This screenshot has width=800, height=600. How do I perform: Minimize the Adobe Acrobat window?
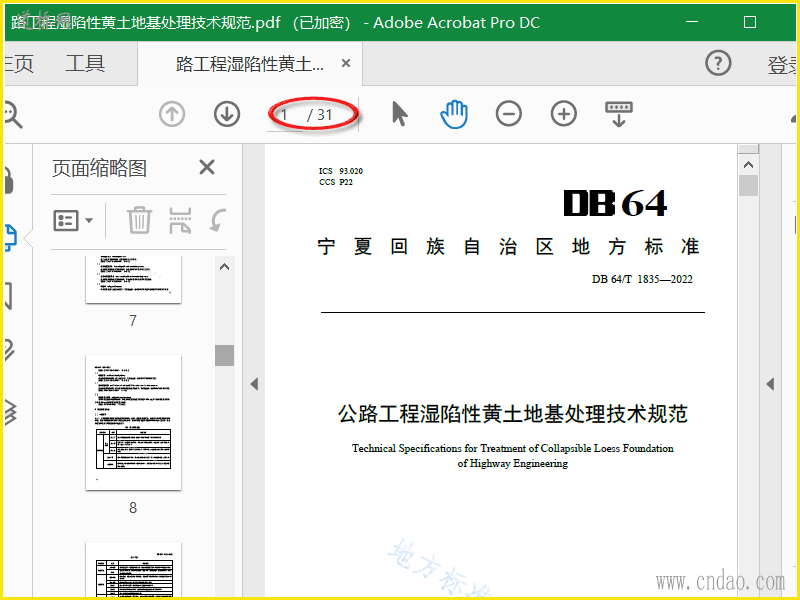[692, 22]
